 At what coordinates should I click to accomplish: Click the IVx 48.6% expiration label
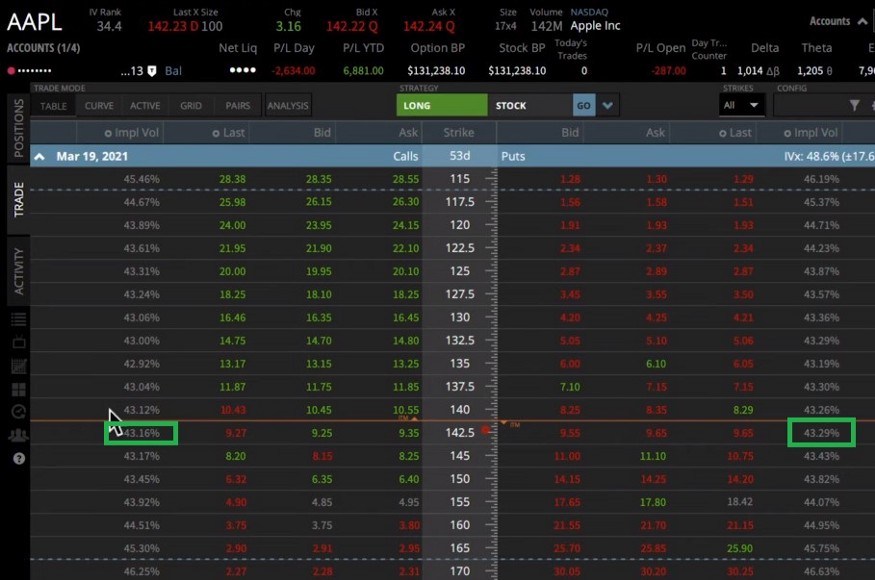(x=829, y=157)
